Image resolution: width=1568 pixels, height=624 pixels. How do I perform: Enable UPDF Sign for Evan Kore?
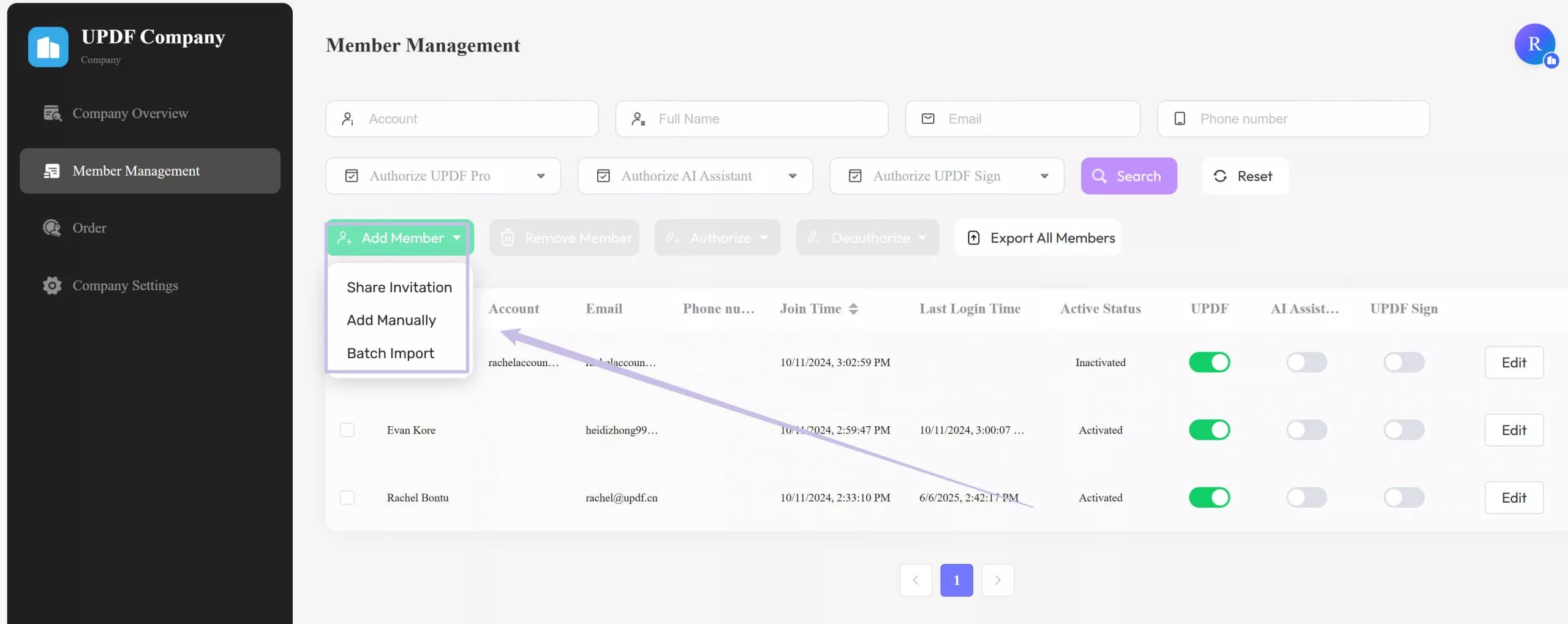pos(1404,430)
